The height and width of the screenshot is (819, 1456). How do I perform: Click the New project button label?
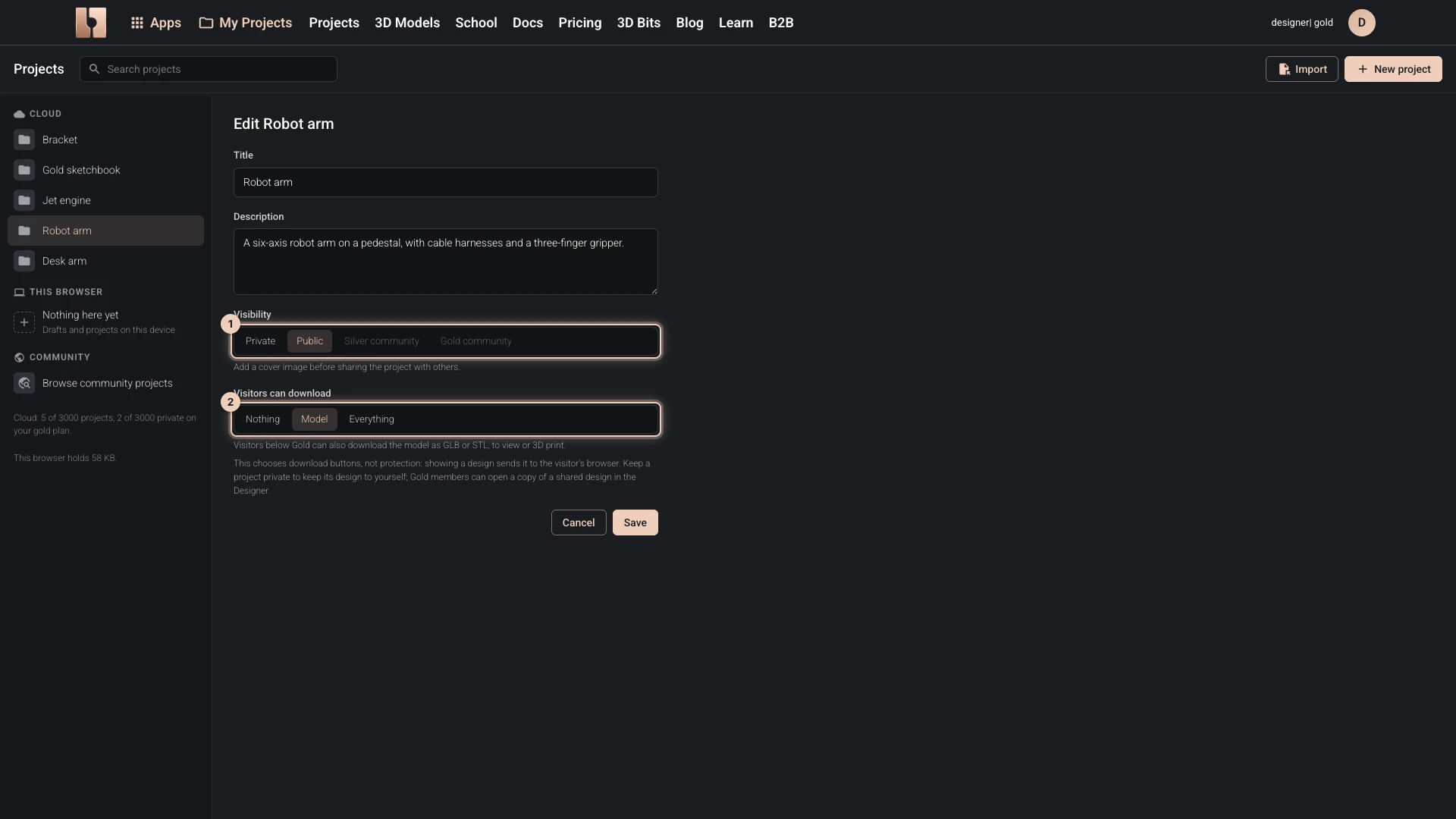pyautogui.click(x=1402, y=69)
